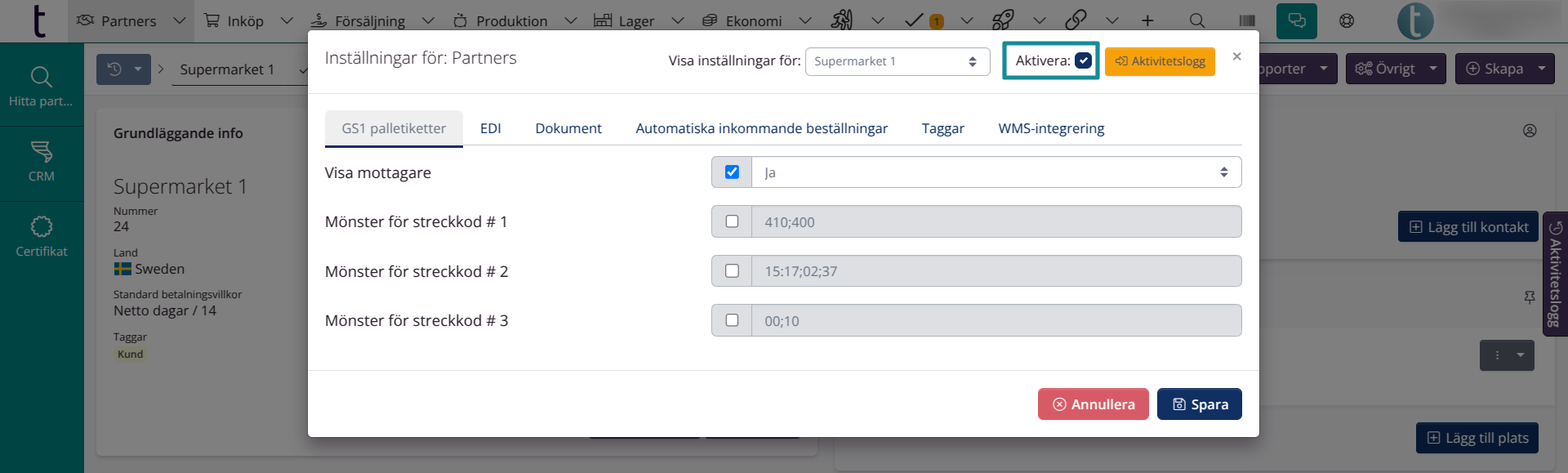
Task: Open the Aktivitetslogg button in dialog
Action: click(1160, 61)
